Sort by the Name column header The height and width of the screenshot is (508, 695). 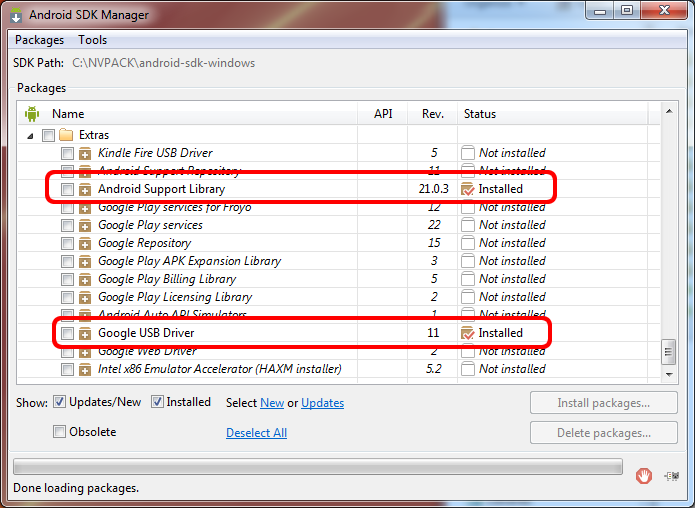point(68,114)
